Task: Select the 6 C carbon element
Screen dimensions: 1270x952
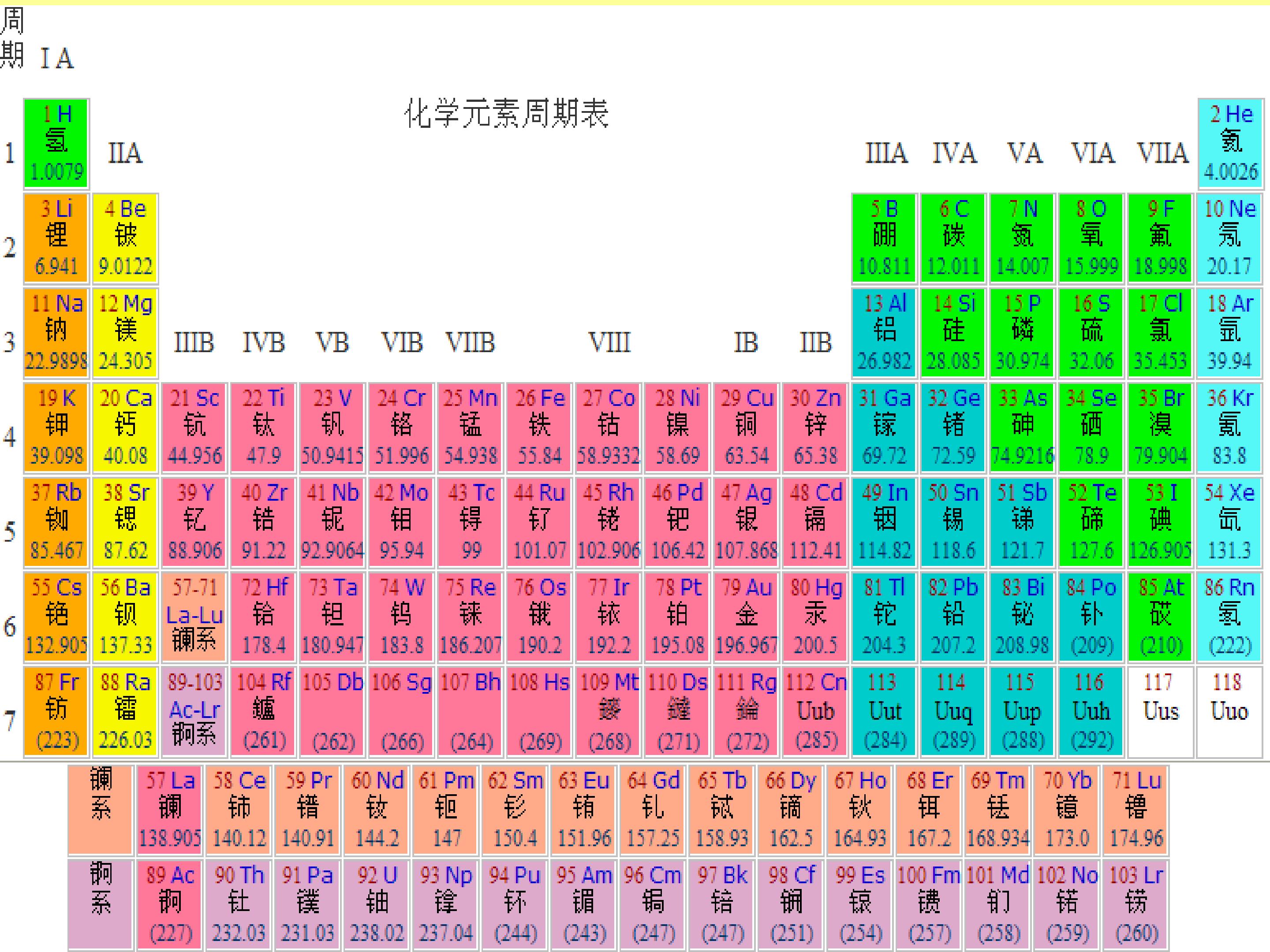Action: pos(953,238)
